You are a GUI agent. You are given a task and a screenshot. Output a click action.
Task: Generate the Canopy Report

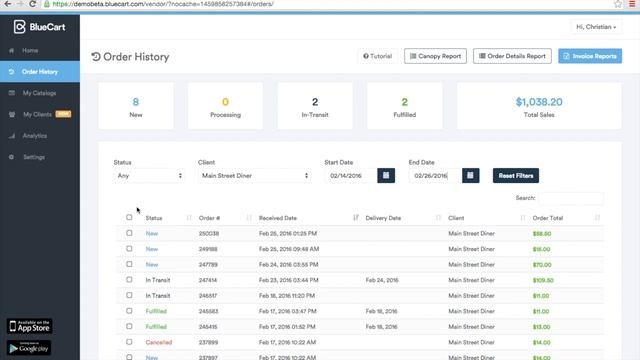click(x=436, y=56)
